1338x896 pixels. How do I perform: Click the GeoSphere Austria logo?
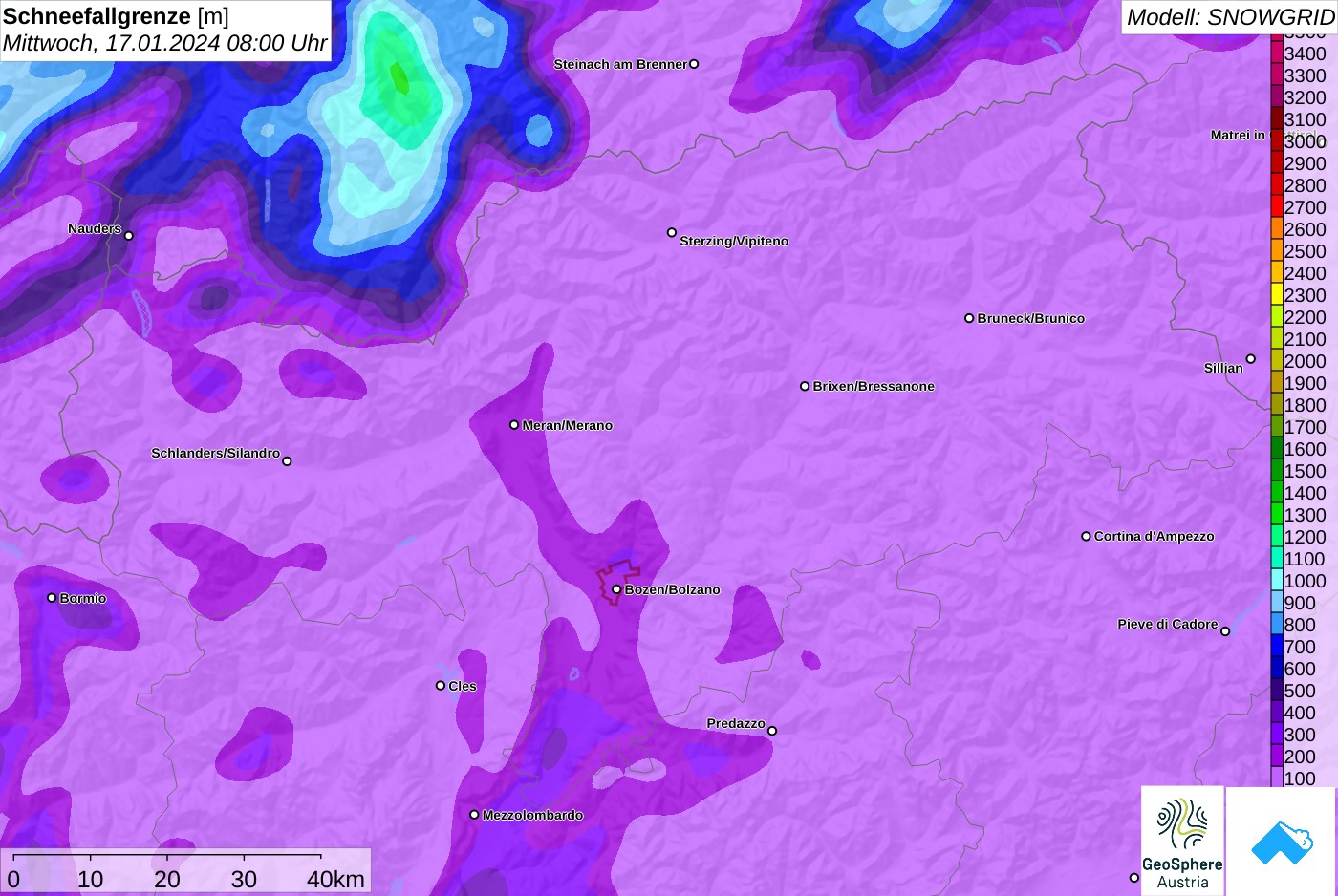[x=1182, y=842]
